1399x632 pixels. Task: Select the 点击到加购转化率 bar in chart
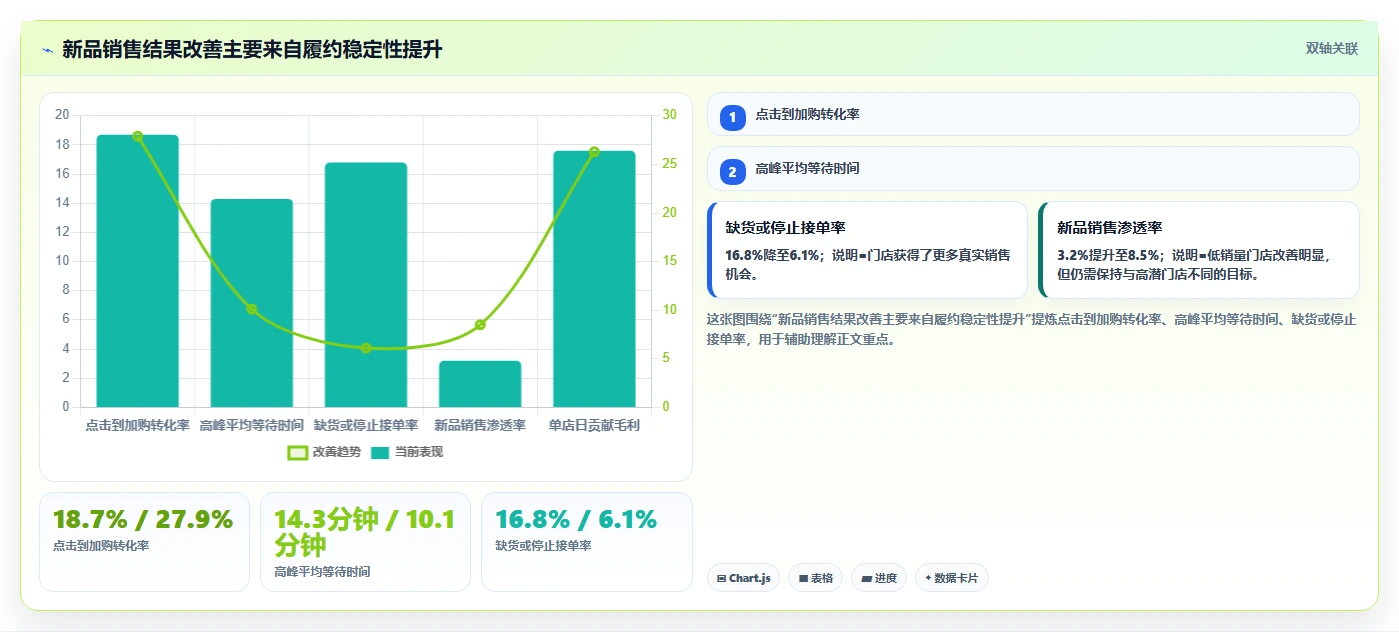pyautogui.click(x=138, y=271)
